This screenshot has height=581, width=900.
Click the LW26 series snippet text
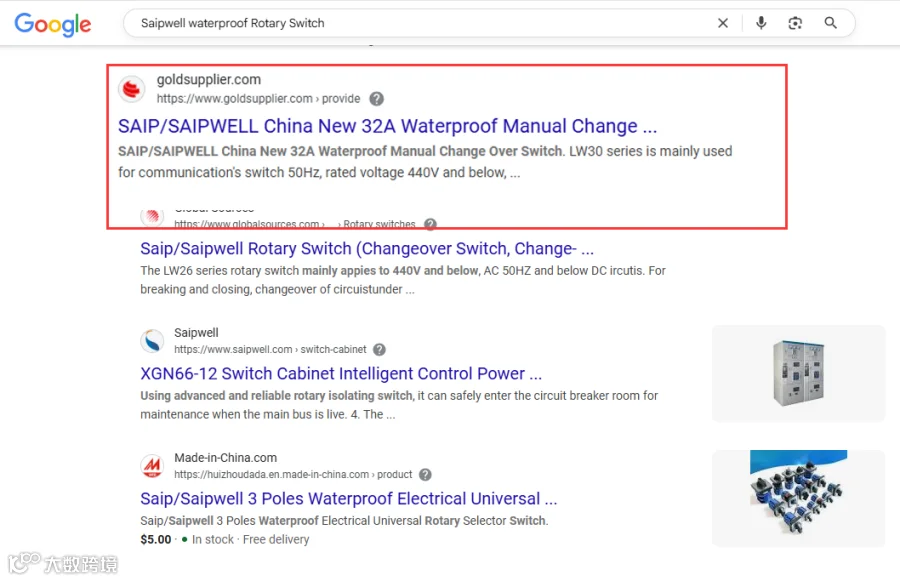(403, 280)
